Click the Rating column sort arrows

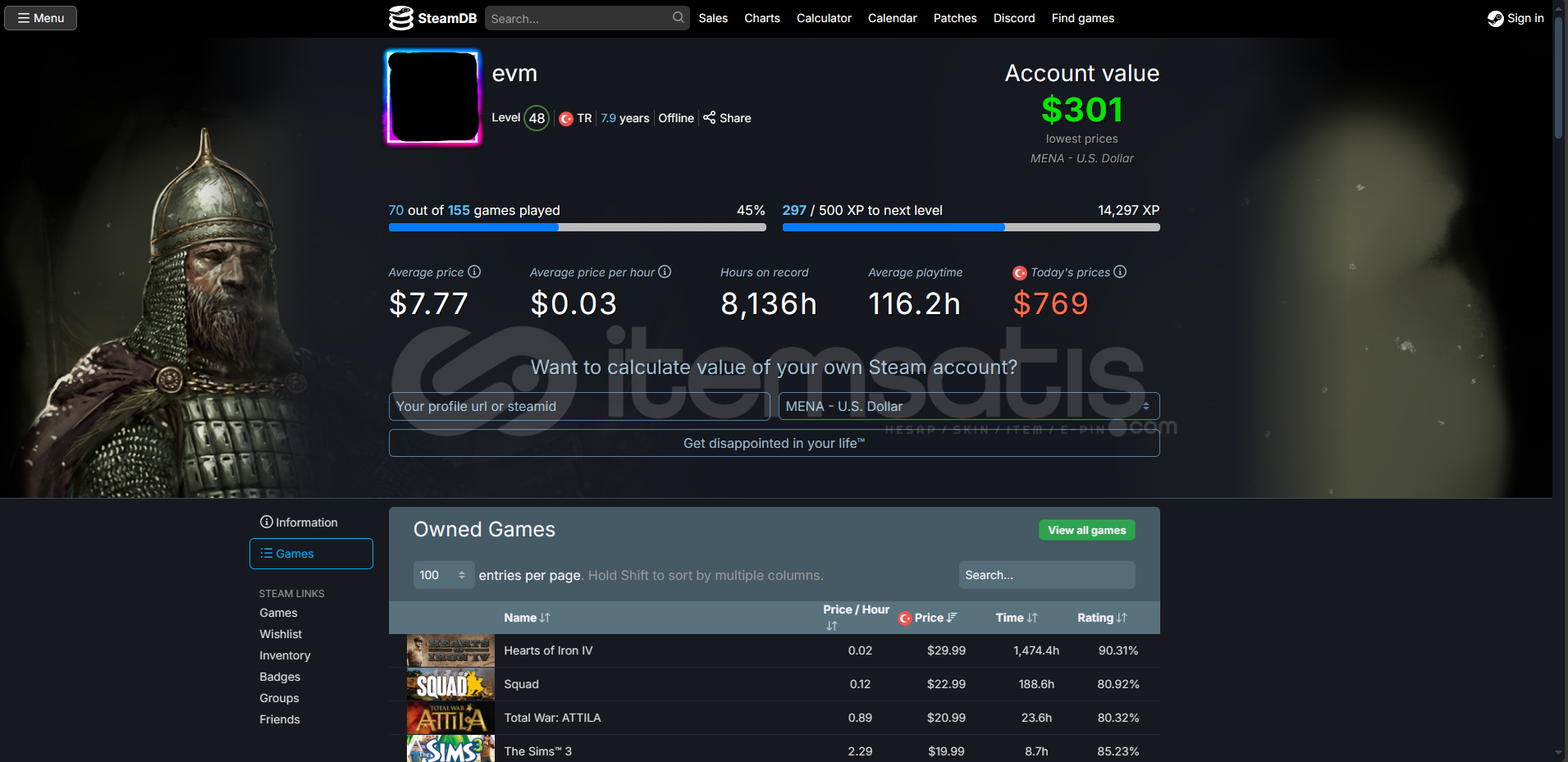[x=1122, y=618]
